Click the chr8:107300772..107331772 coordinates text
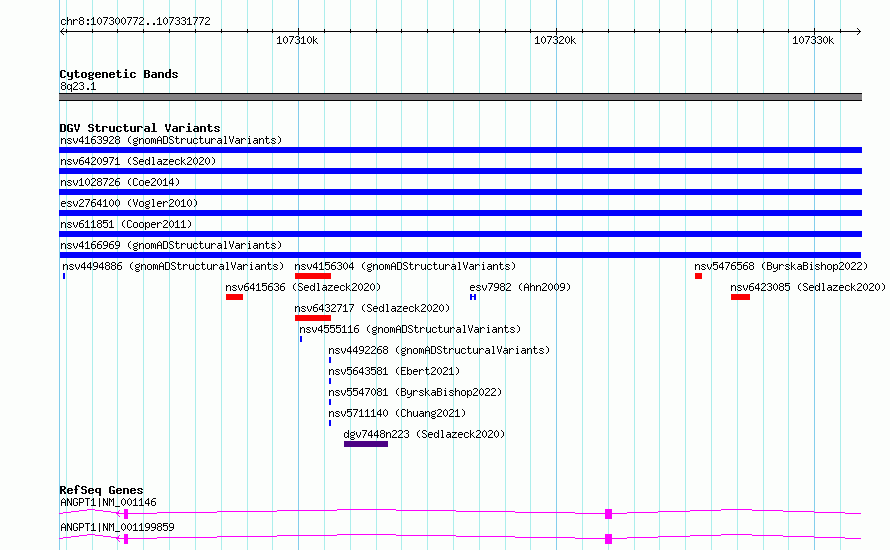 pos(135,21)
